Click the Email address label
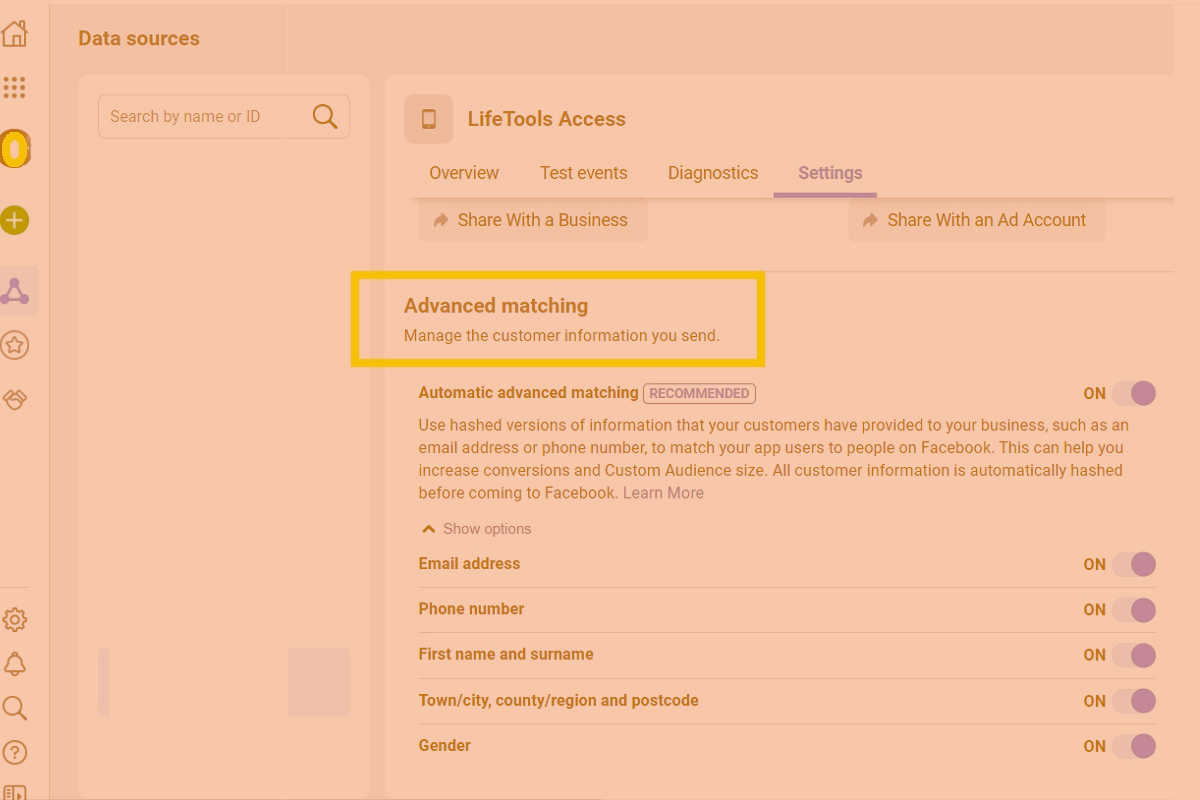The height and width of the screenshot is (800, 1200). tap(469, 564)
